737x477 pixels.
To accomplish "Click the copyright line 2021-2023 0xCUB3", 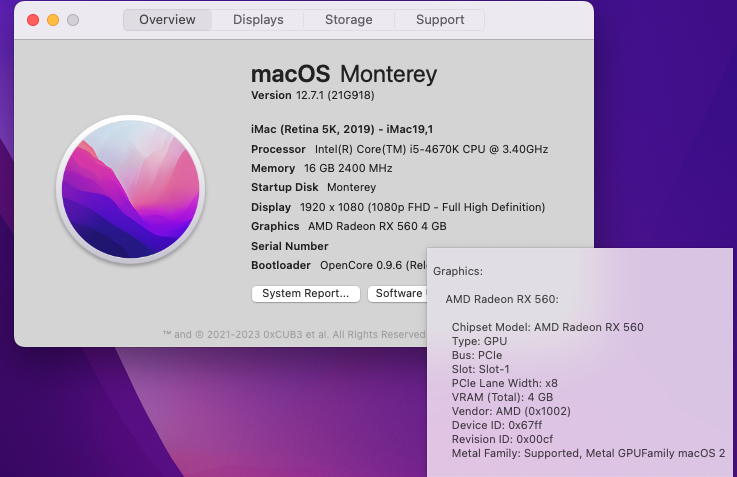I will click(x=293, y=335).
